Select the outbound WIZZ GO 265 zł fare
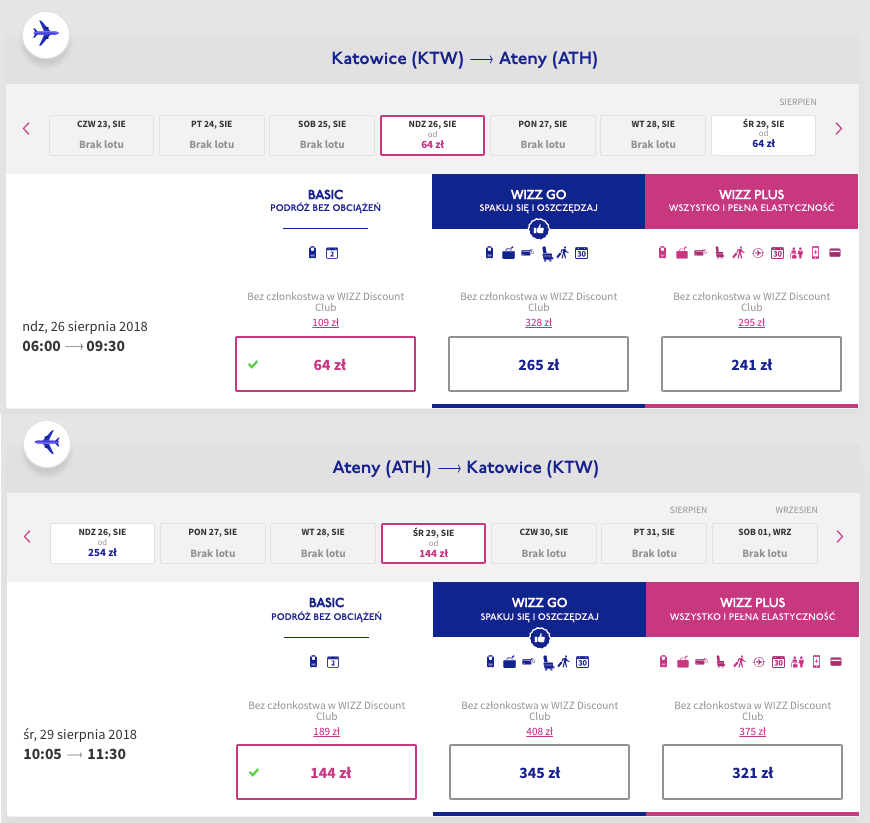Viewport: 870px width, 823px height. click(x=538, y=364)
